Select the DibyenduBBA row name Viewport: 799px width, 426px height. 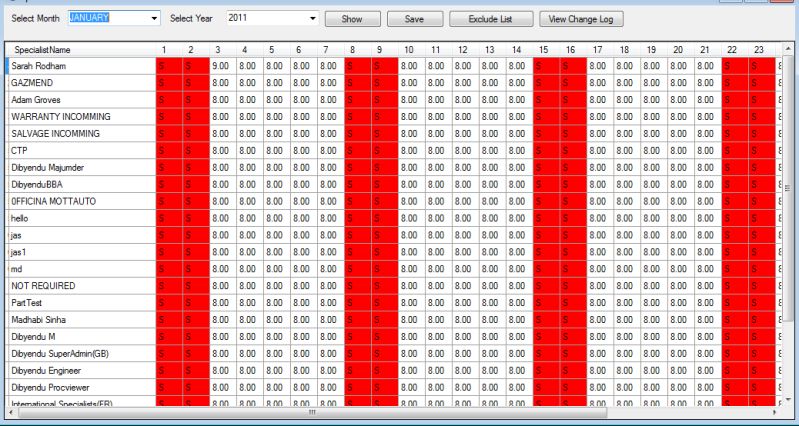(x=37, y=184)
